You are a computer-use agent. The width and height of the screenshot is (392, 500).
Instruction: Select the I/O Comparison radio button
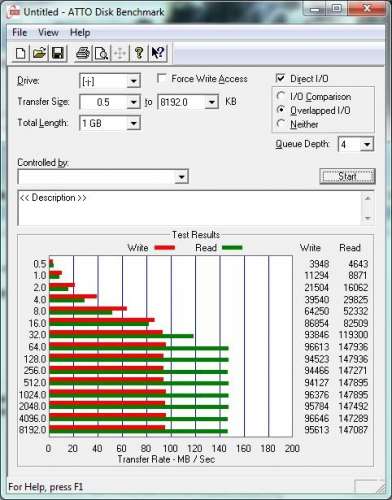pyautogui.click(x=281, y=96)
